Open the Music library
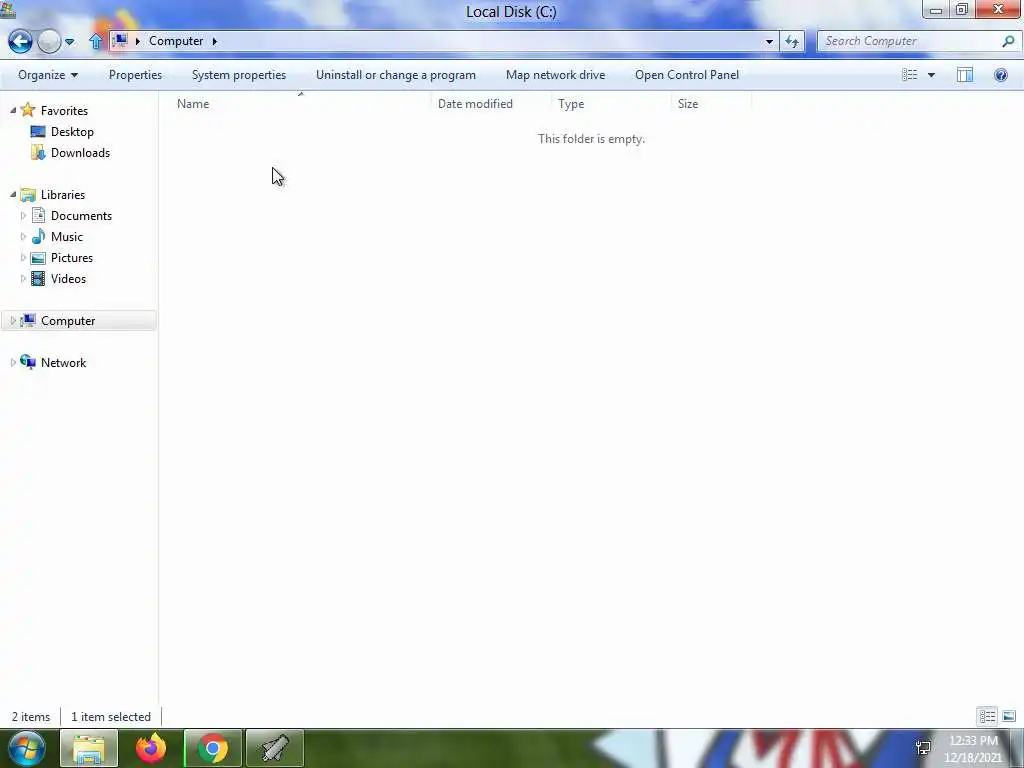This screenshot has width=1024, height=768. tap(67, 236)
